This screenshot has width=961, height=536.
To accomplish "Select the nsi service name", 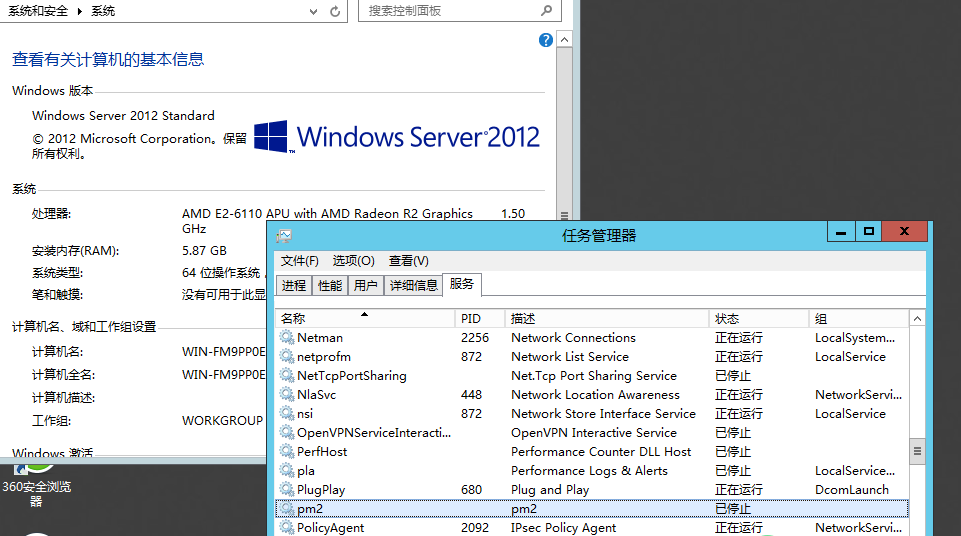I will pyautogui.click(x=305, y=413).
